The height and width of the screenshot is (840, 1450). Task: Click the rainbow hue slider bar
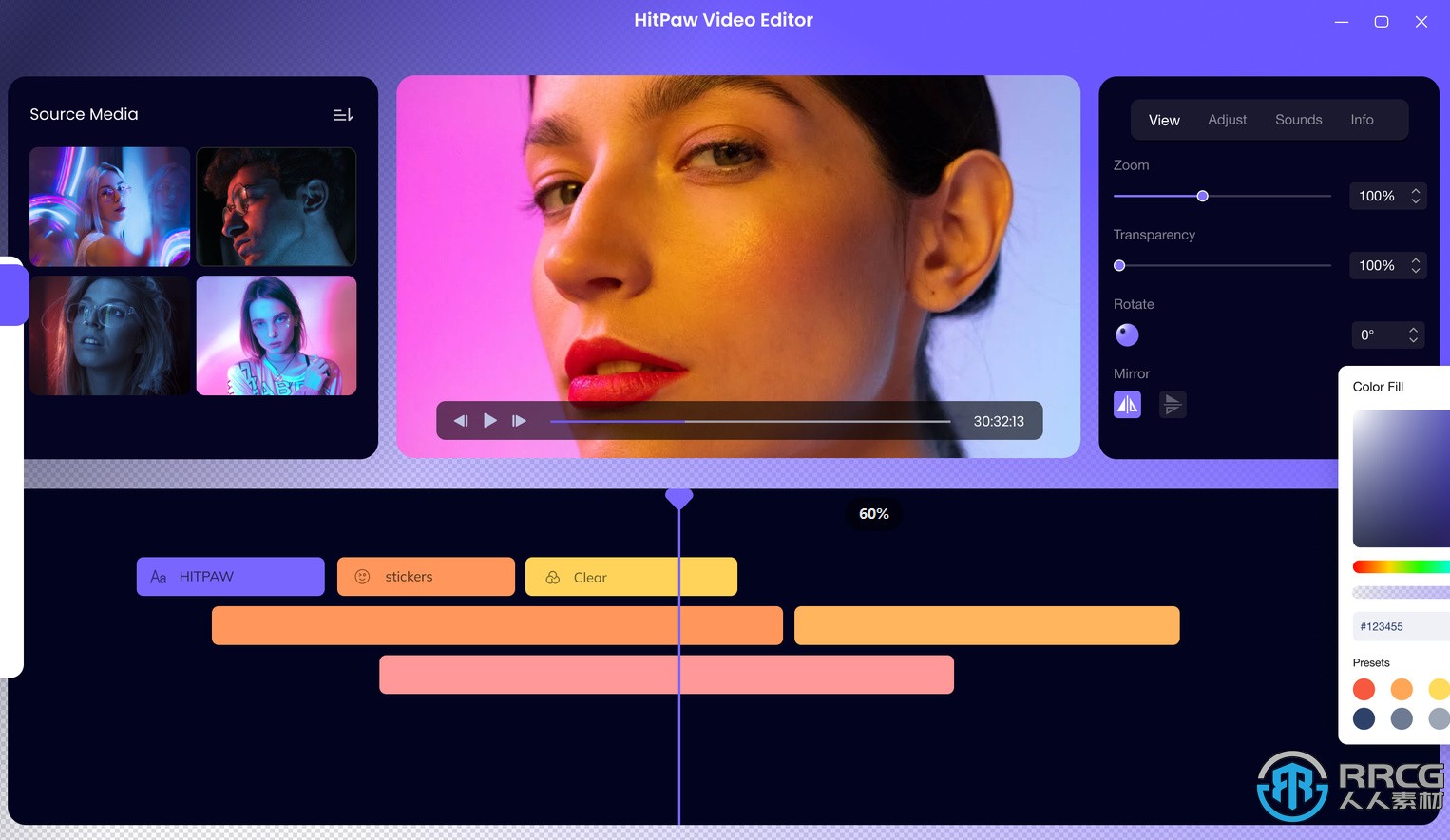click(x=1402, y=567)
